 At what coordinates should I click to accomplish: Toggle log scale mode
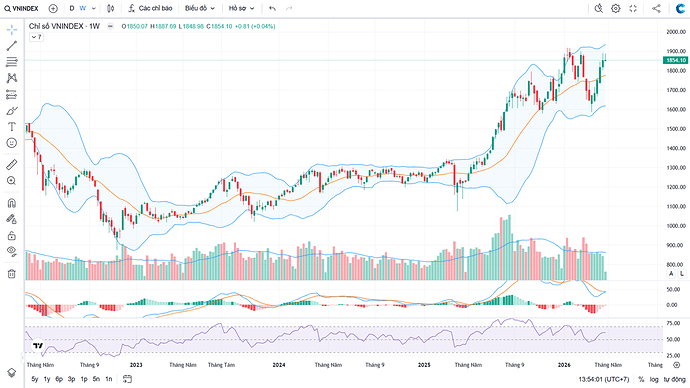pyautogui.click(x=654, y=379)
